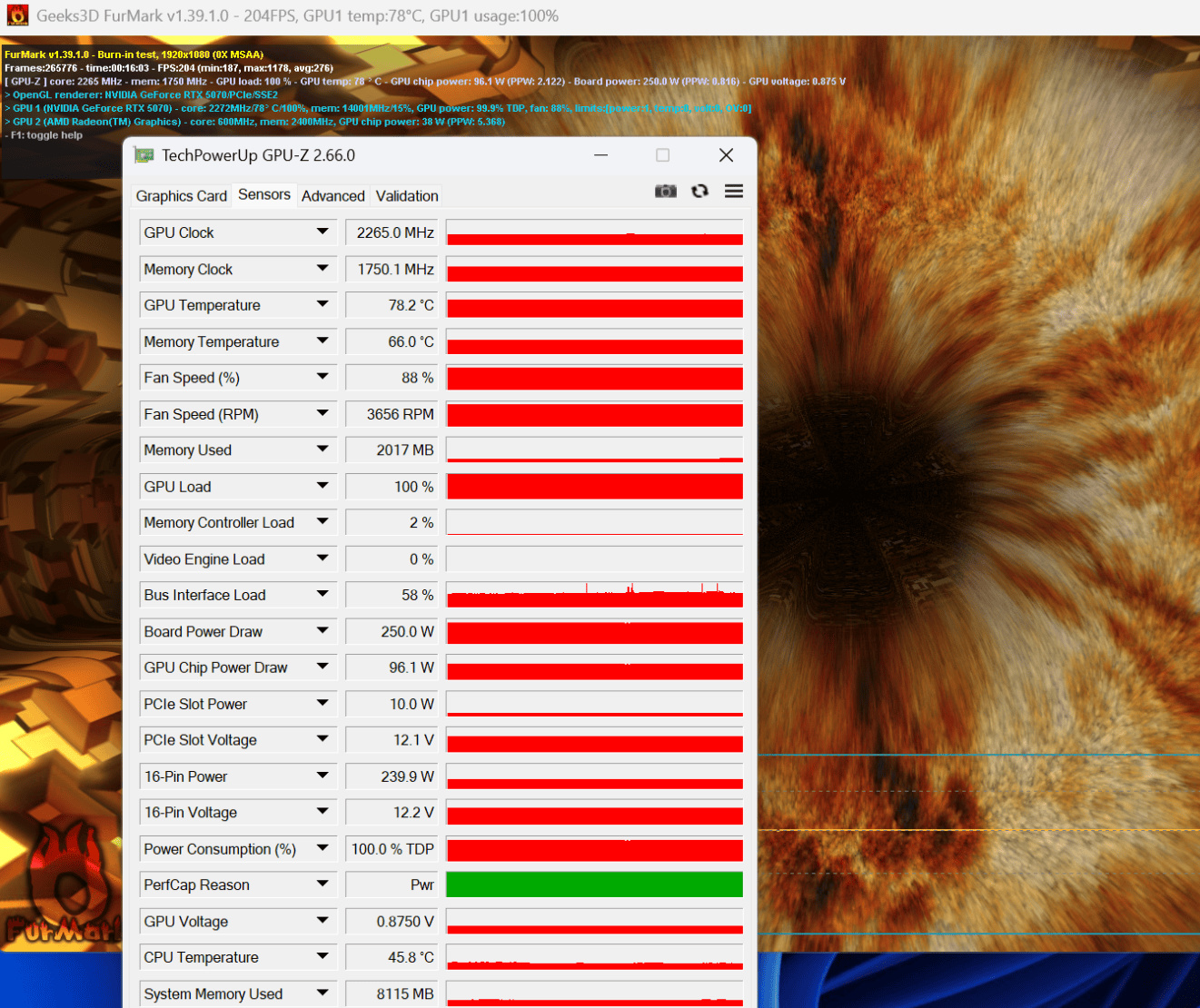Open the PCIe Slot Power dropdown
The height and width of the screenshot is (1008, 1200).
click(322, 704)
